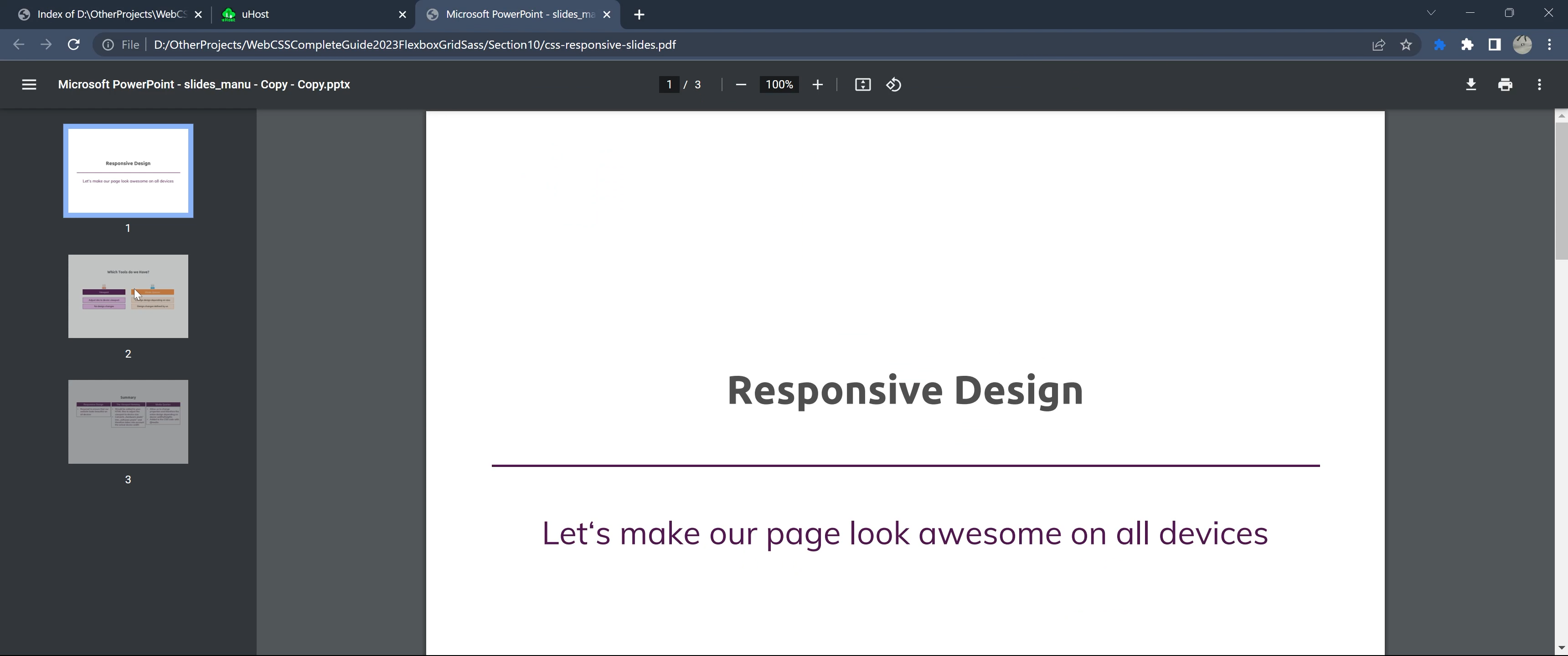Share this page icon in address bar
Image resolution: width=1568 pixels, height=656 pixels.
click(x=1379, y=45)
